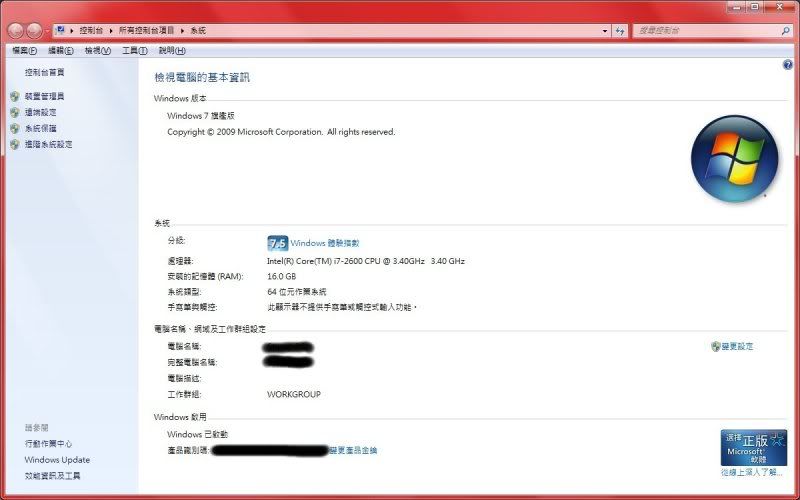Go to 控制台首頁 link
The image size is (800, 500).
(x=44, y=72)
